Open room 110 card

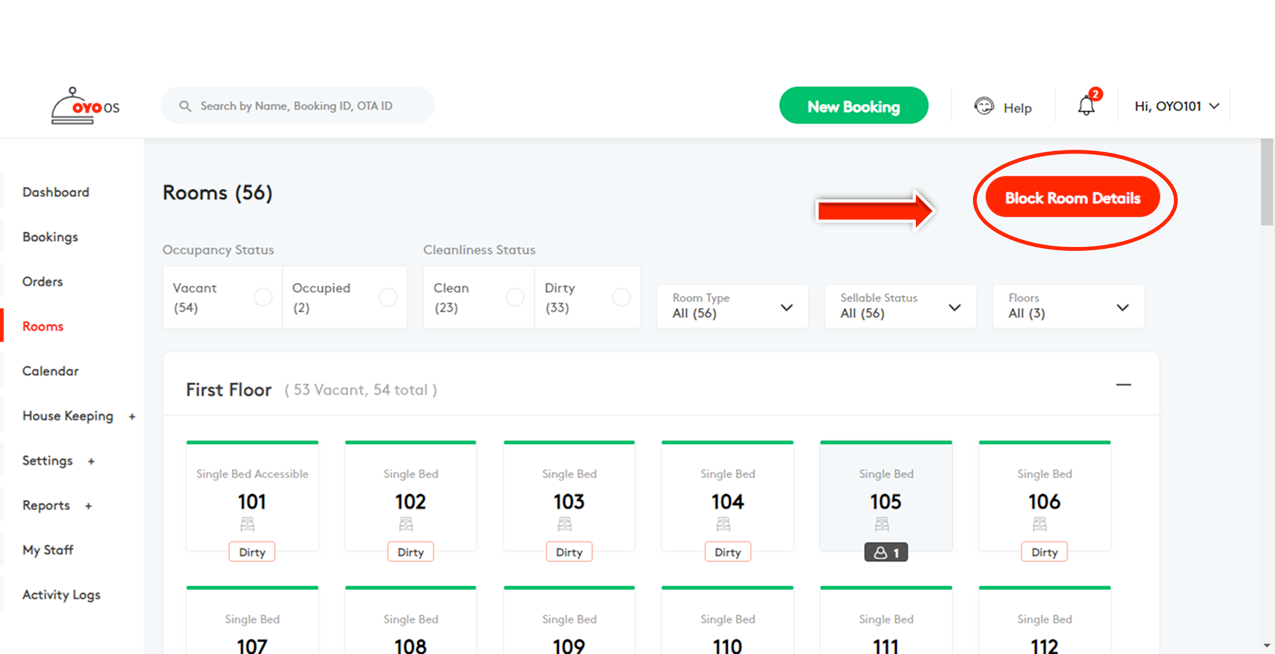point(728,621)
